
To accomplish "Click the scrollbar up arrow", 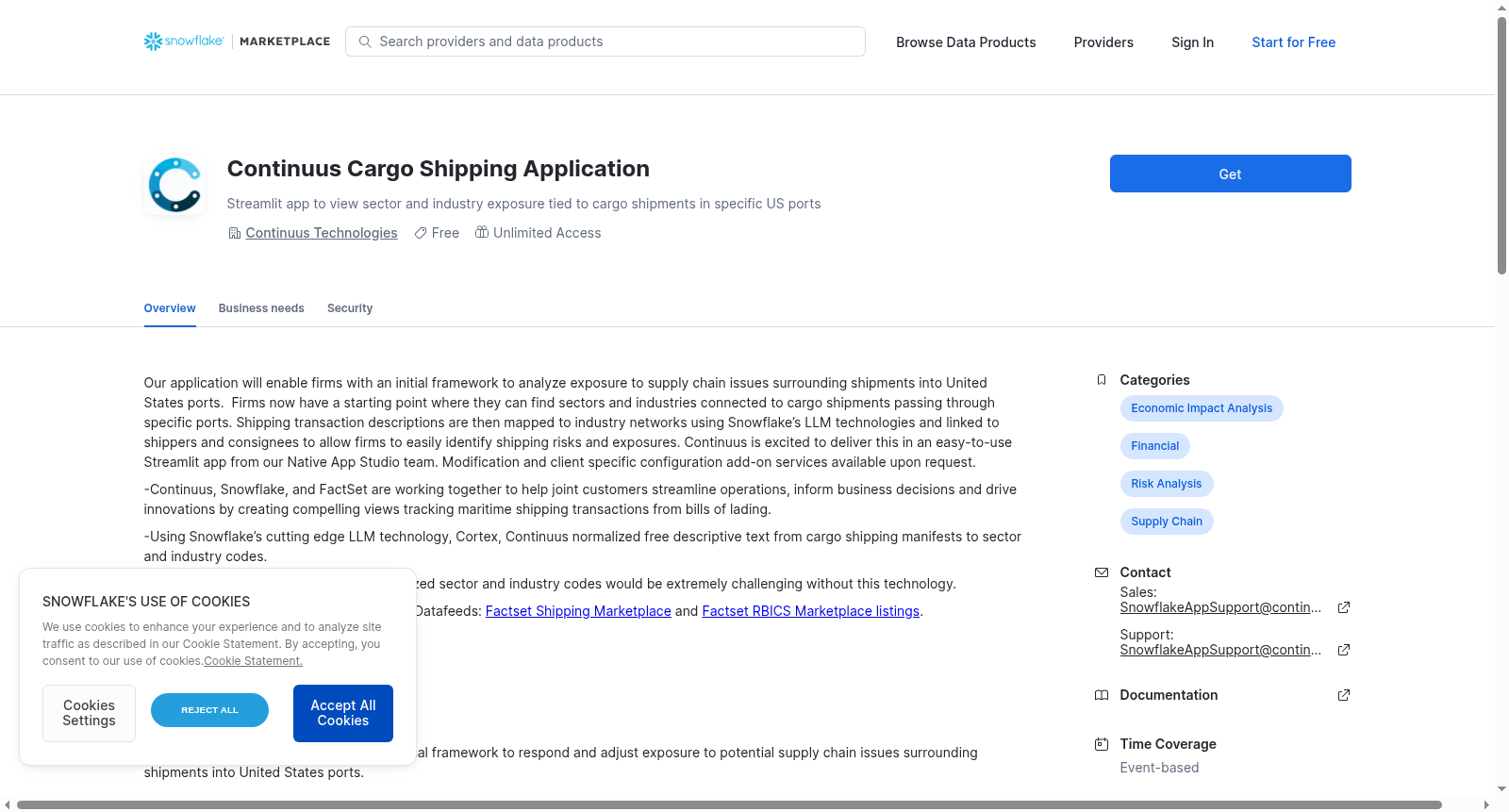I will tap(1501, 8).
